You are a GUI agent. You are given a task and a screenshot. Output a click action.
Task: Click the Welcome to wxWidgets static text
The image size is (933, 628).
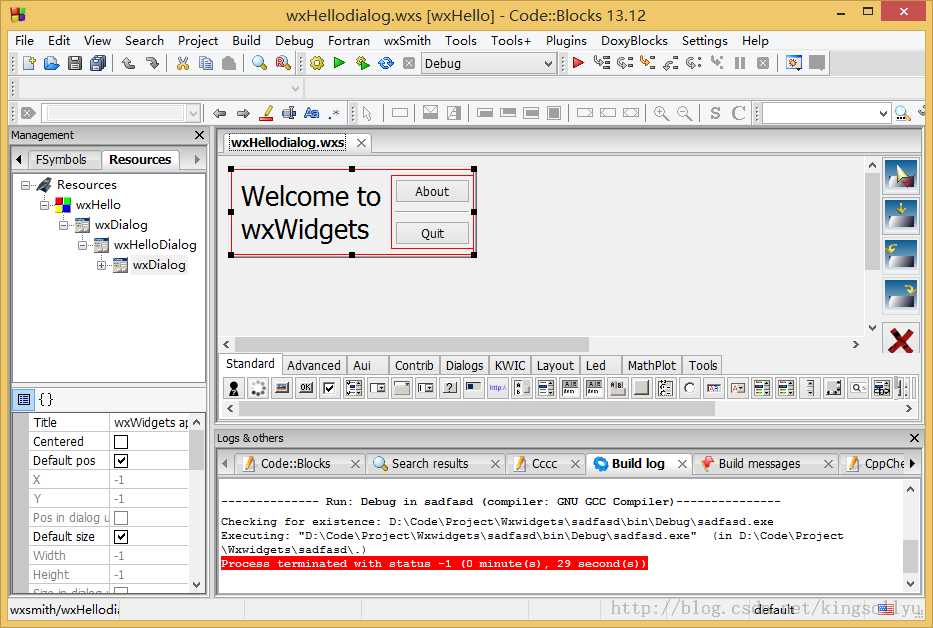[x=310, y=213]
